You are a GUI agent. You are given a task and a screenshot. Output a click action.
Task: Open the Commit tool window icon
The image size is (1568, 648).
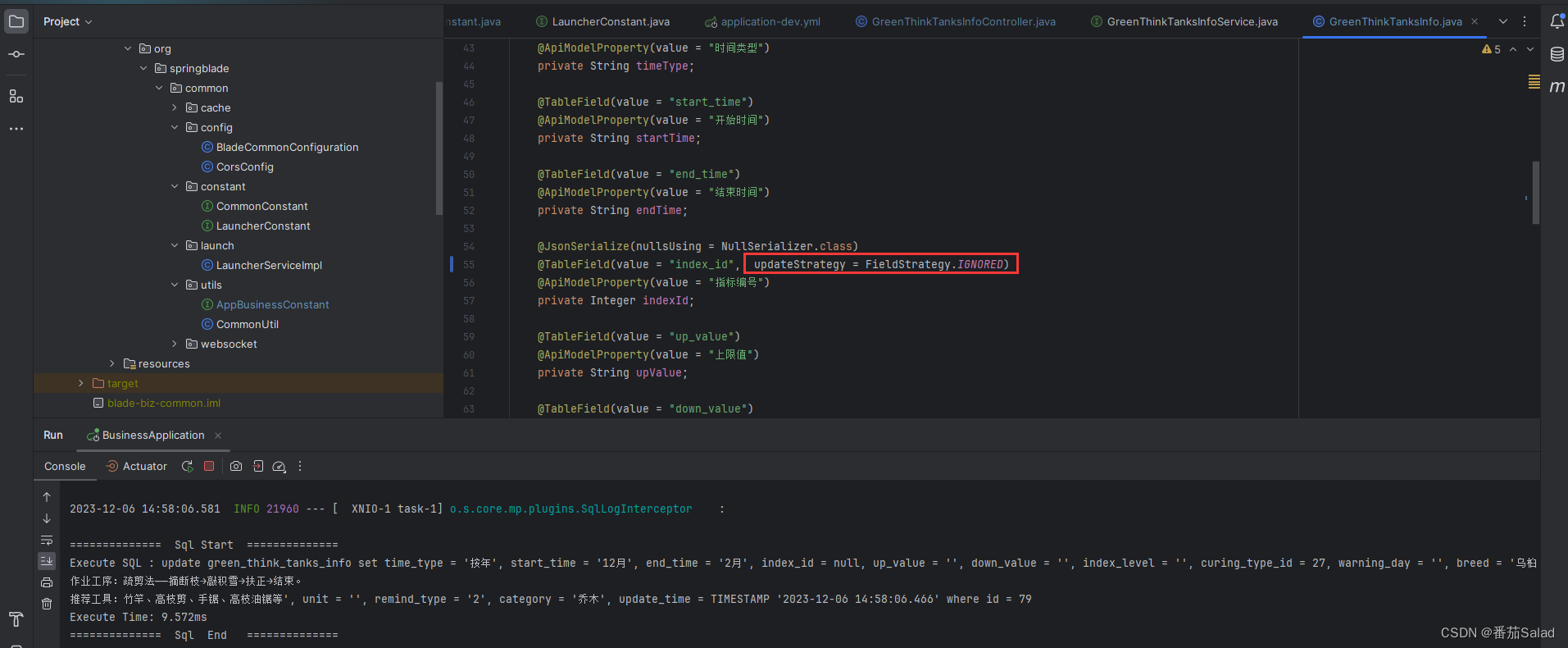pos(16,54)
